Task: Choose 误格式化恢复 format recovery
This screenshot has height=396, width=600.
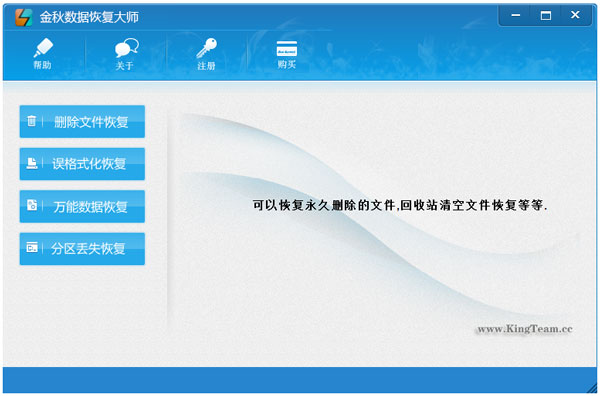Action: [82, 164]
